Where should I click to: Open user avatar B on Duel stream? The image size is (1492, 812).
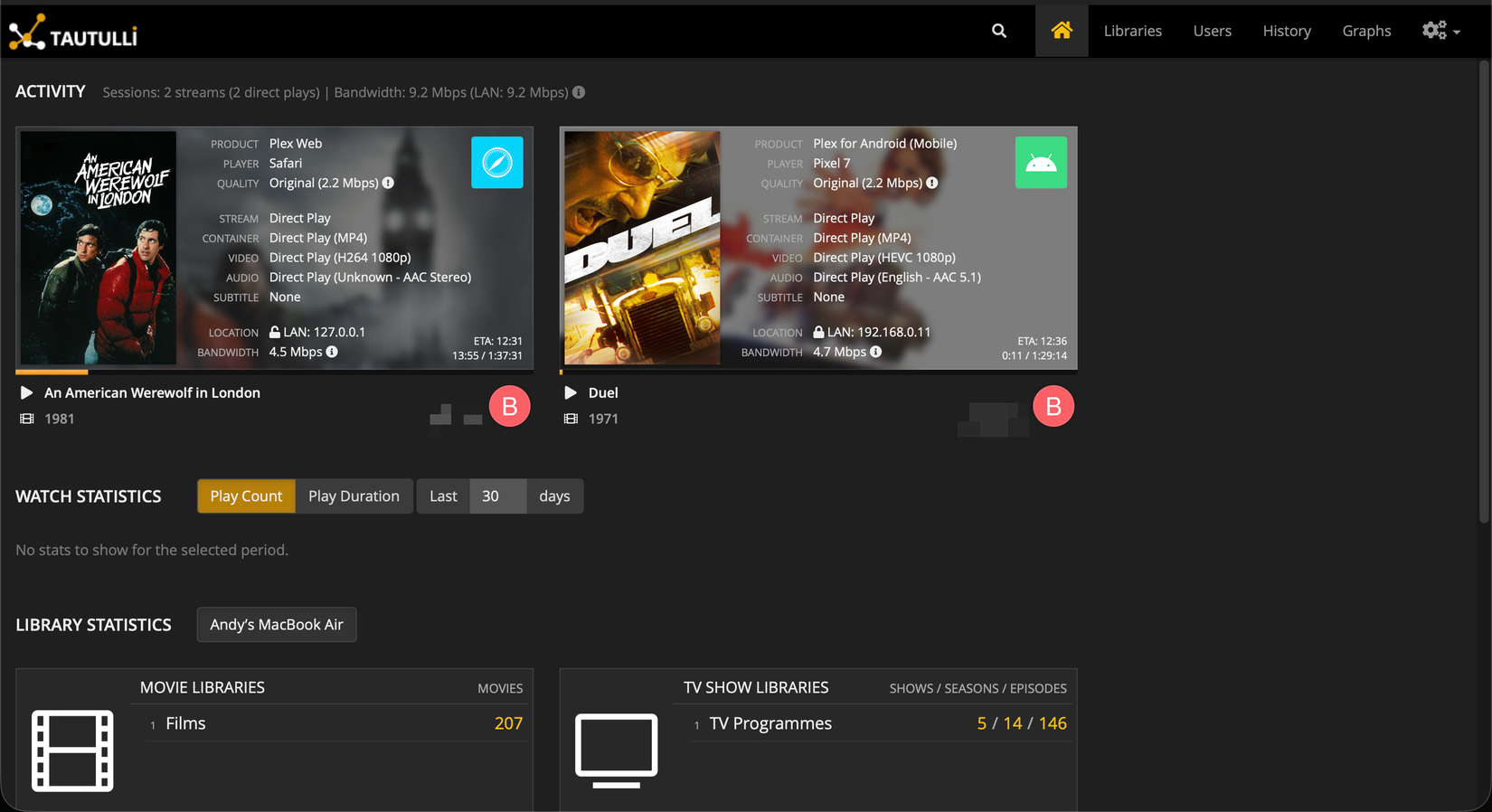coord(1053,406)
